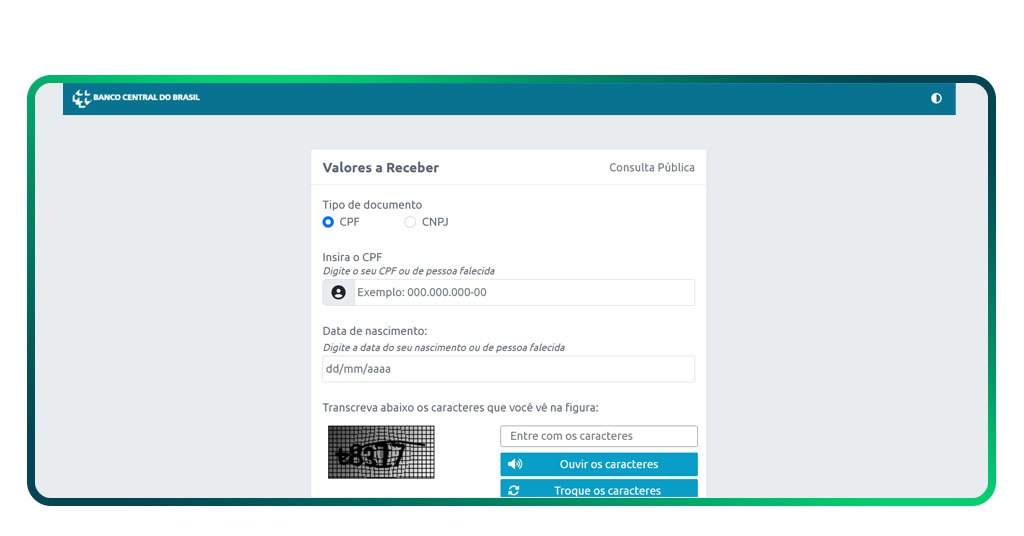Viewport: 1024px width, 536px height.
Task: Focus the CPF number input field
Action: (x=523, y=292)
